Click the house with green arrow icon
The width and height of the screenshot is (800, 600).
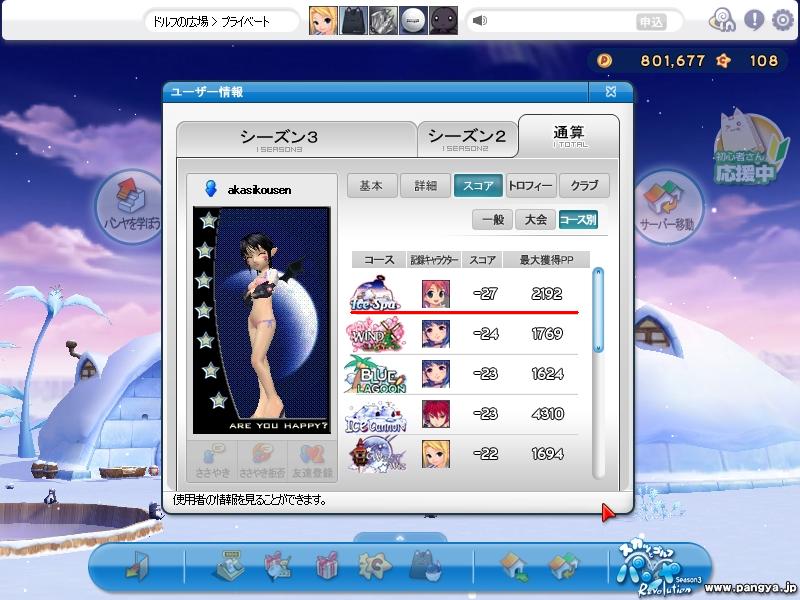514,566
